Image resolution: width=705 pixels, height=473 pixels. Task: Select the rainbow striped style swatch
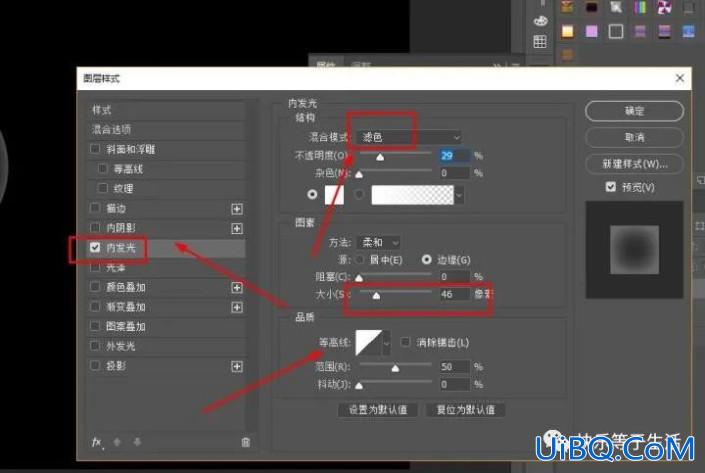coord(640,7)
